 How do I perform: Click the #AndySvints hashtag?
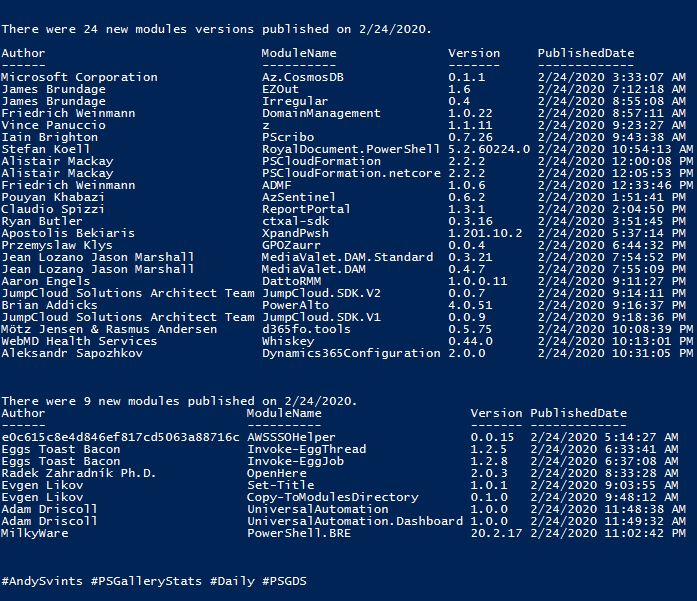coord(42,581)
